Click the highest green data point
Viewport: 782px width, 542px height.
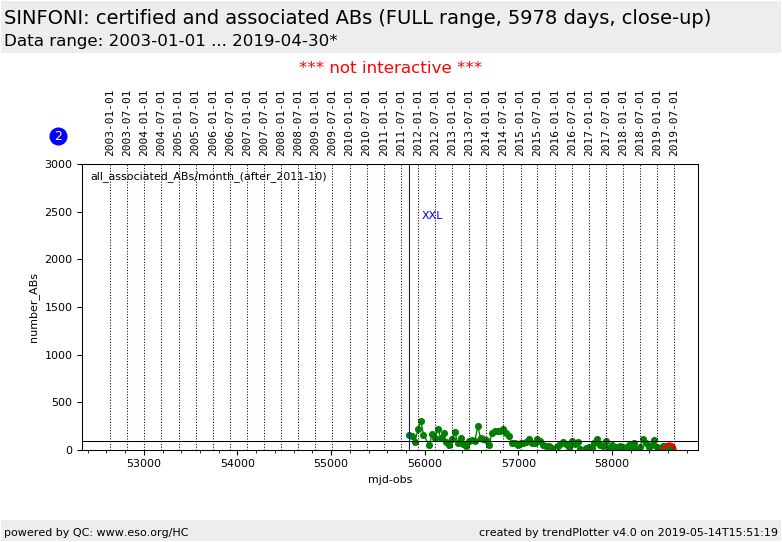tap(421, 422)
